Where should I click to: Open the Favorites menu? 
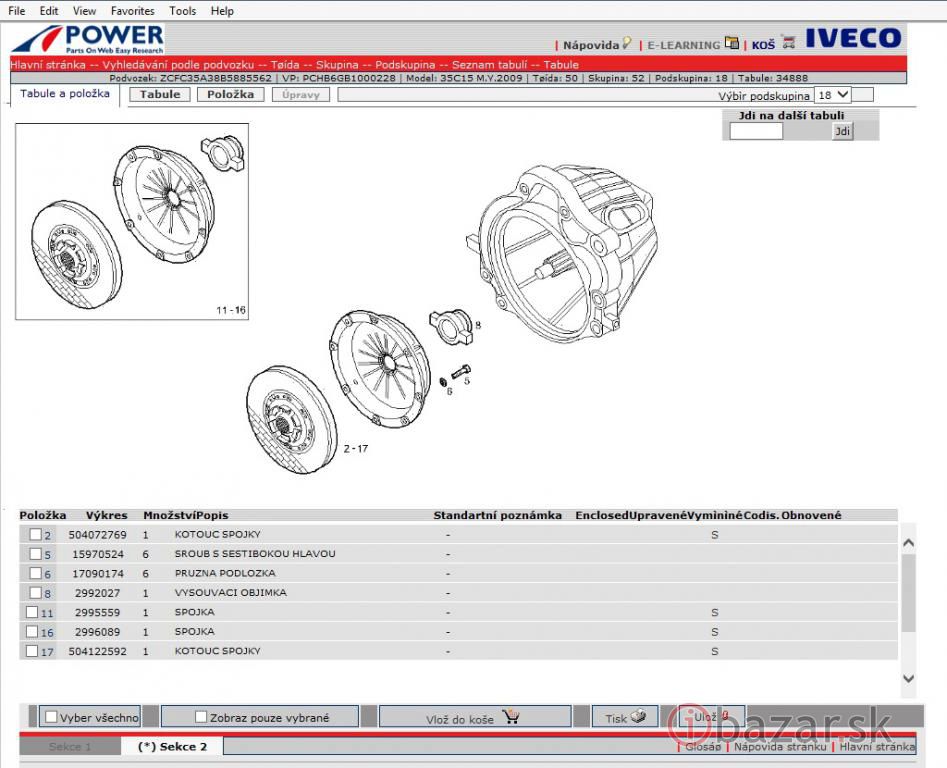132,11
